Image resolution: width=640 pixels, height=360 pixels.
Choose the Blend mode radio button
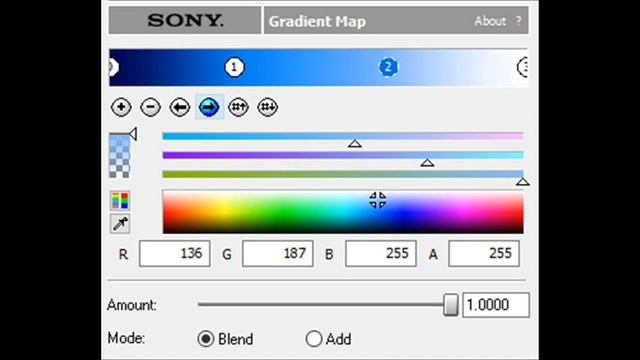[206, 339]
